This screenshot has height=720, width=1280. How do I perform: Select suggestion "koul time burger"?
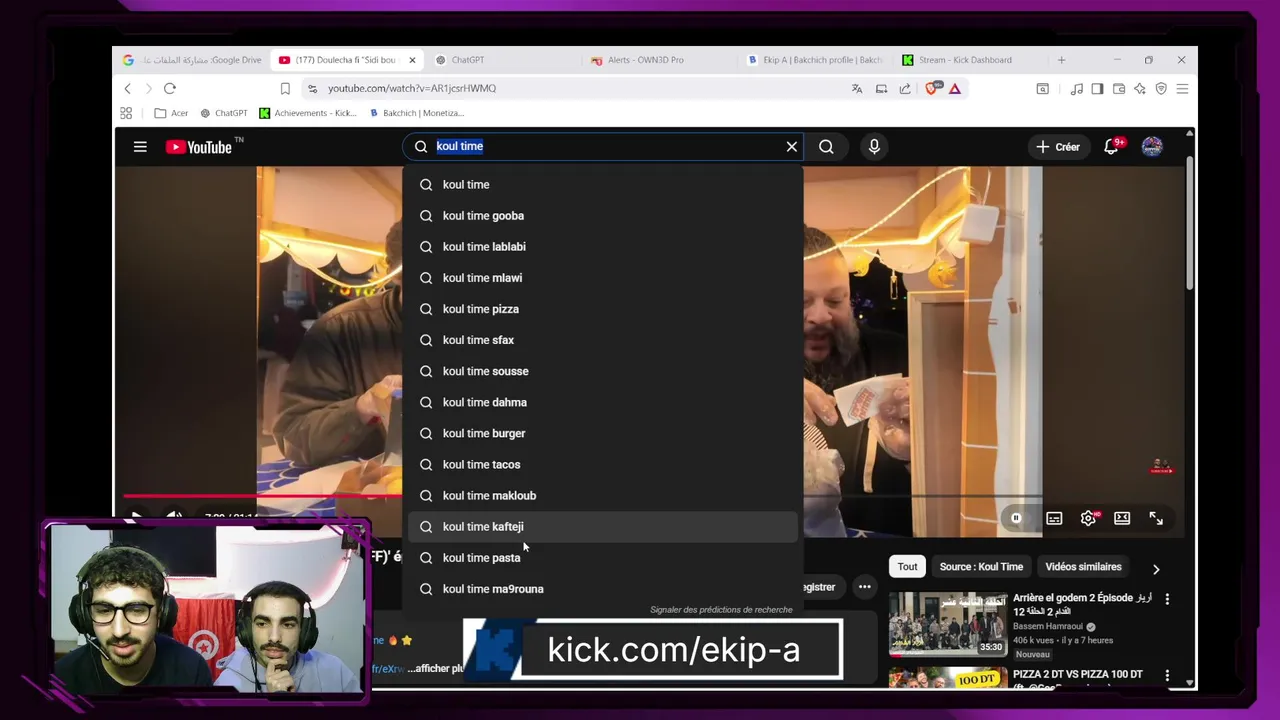coord(603,433)
